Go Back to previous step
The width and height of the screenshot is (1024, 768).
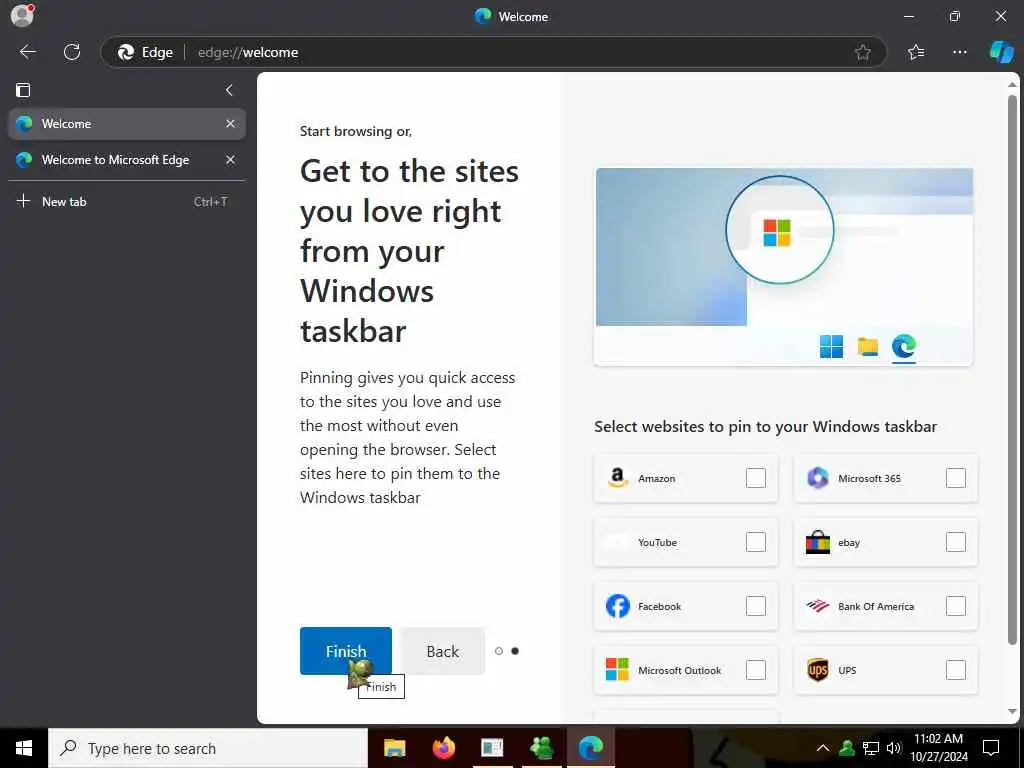(x=443, y=651)
